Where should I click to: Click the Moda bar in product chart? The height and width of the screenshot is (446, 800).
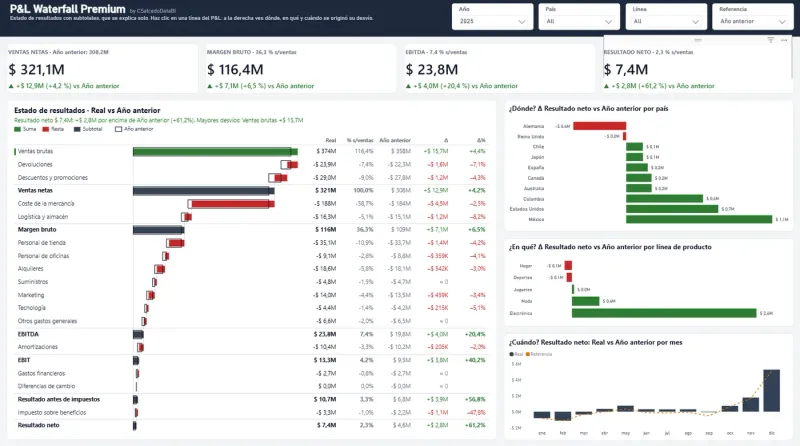coord(585,301)
